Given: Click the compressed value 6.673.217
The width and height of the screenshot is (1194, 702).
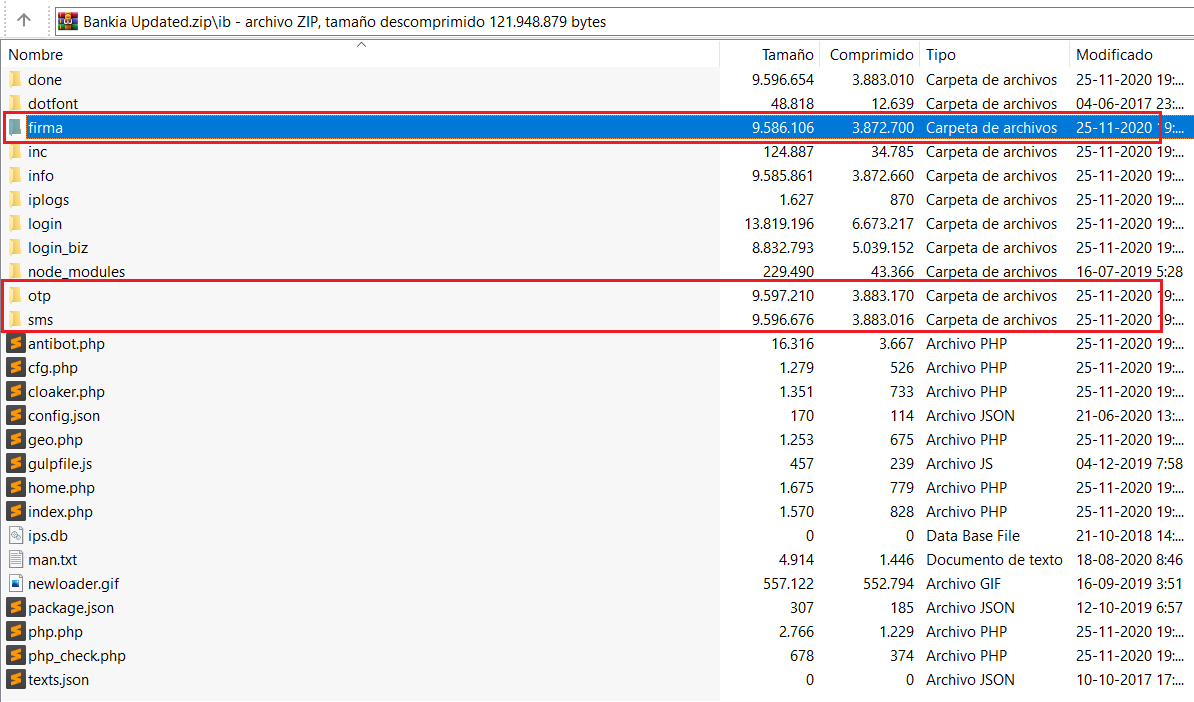Looking at the screenshot, I should [x=883, y=224].
